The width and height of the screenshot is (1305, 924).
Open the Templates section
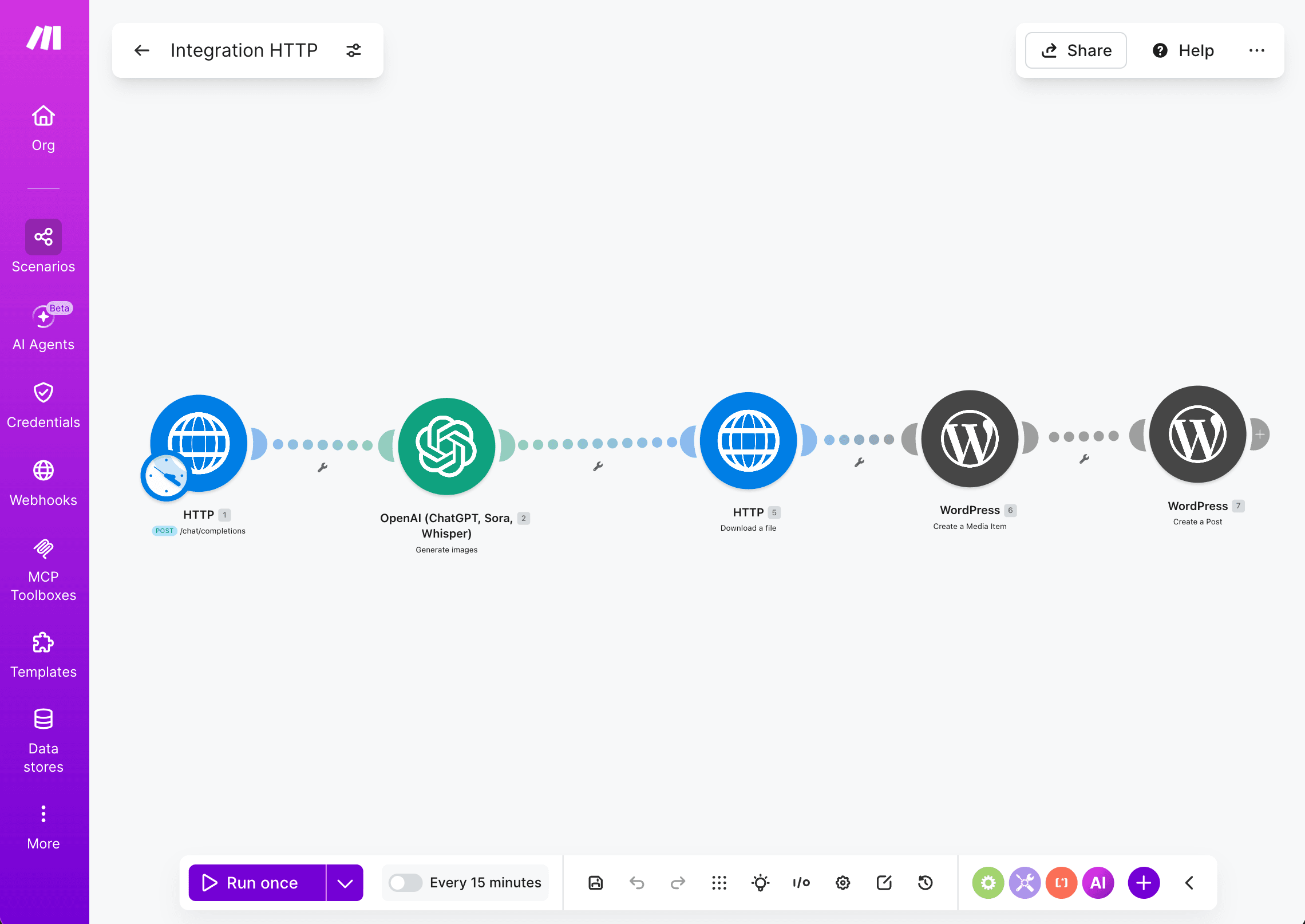[x=43, y=656]
